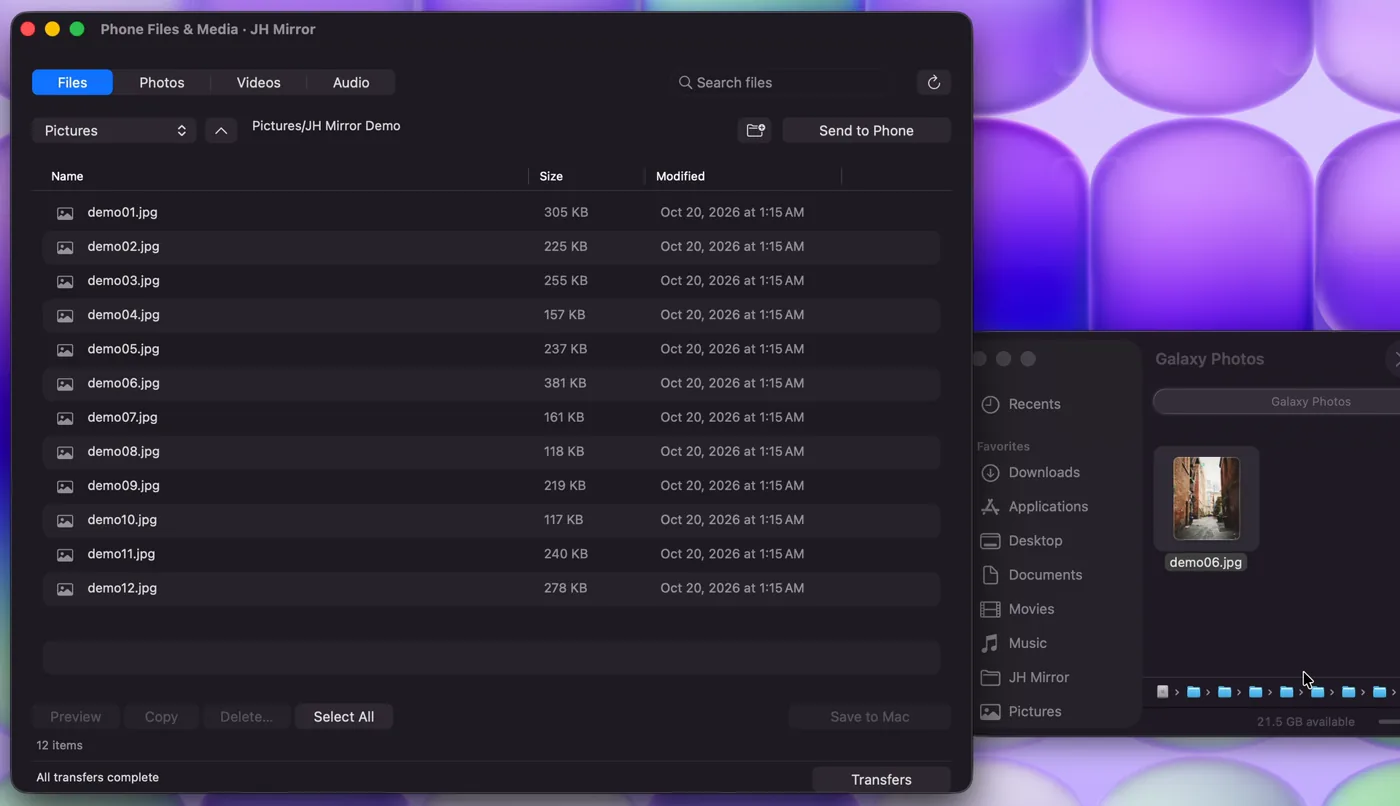The width and height of the screenshot is (1400, 806).
Task: Click the refresh icon beside the search field
Action: [x=933, y=83]
